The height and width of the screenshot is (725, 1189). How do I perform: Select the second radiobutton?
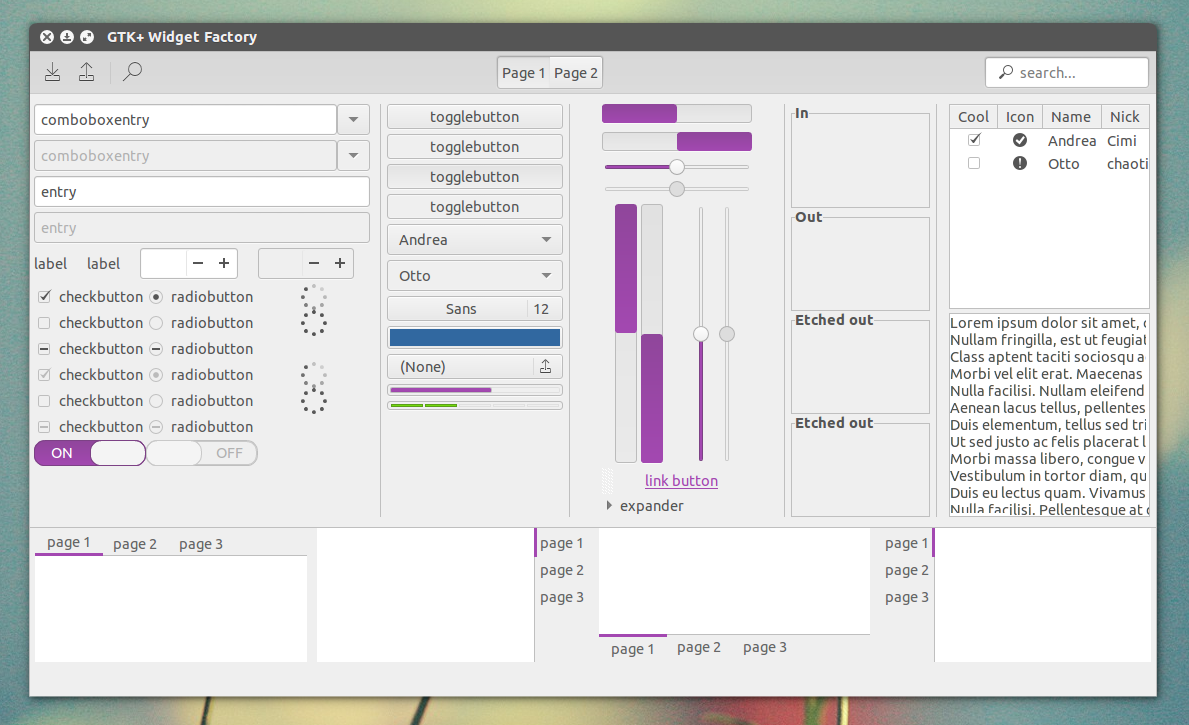(x=156, y=322)
